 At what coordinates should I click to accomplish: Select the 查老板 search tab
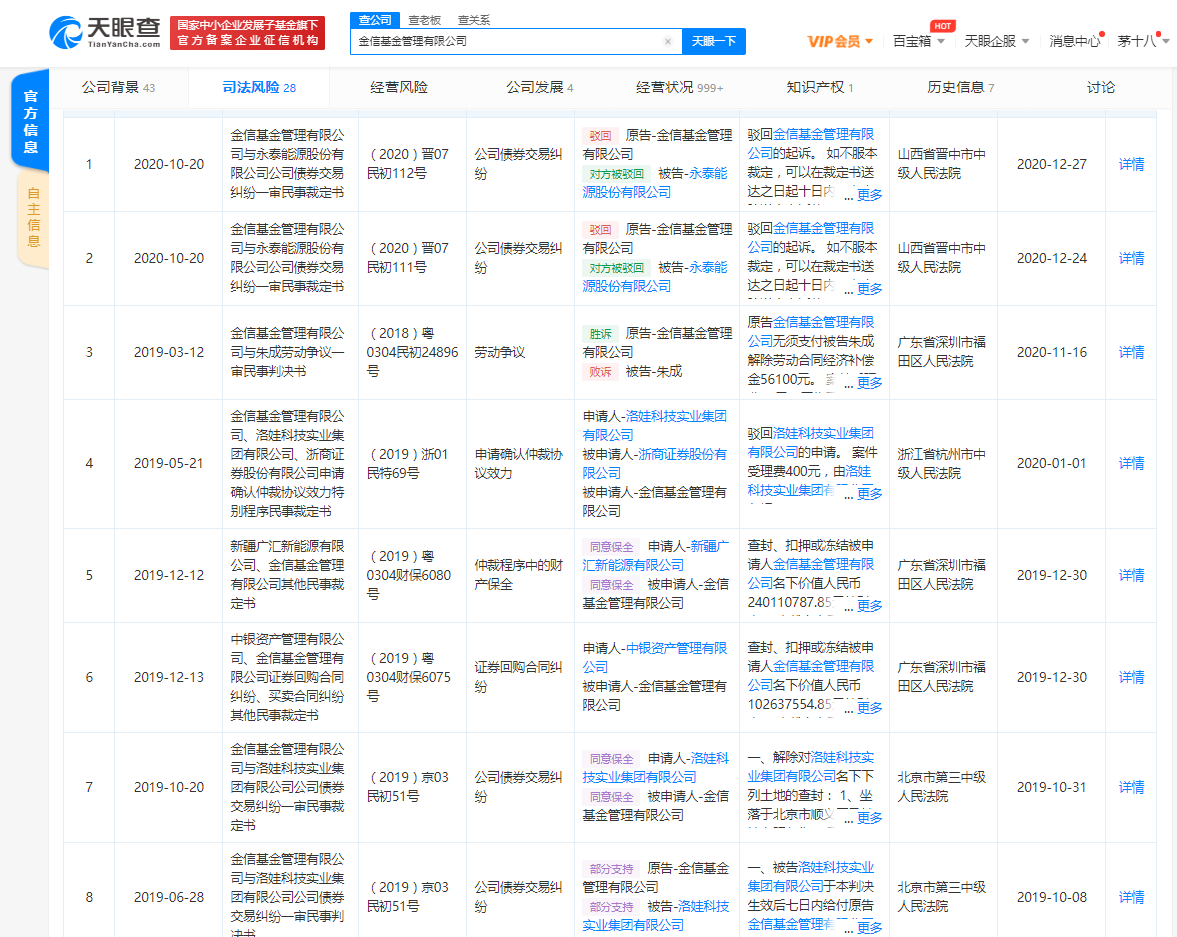tap(424, 20)
